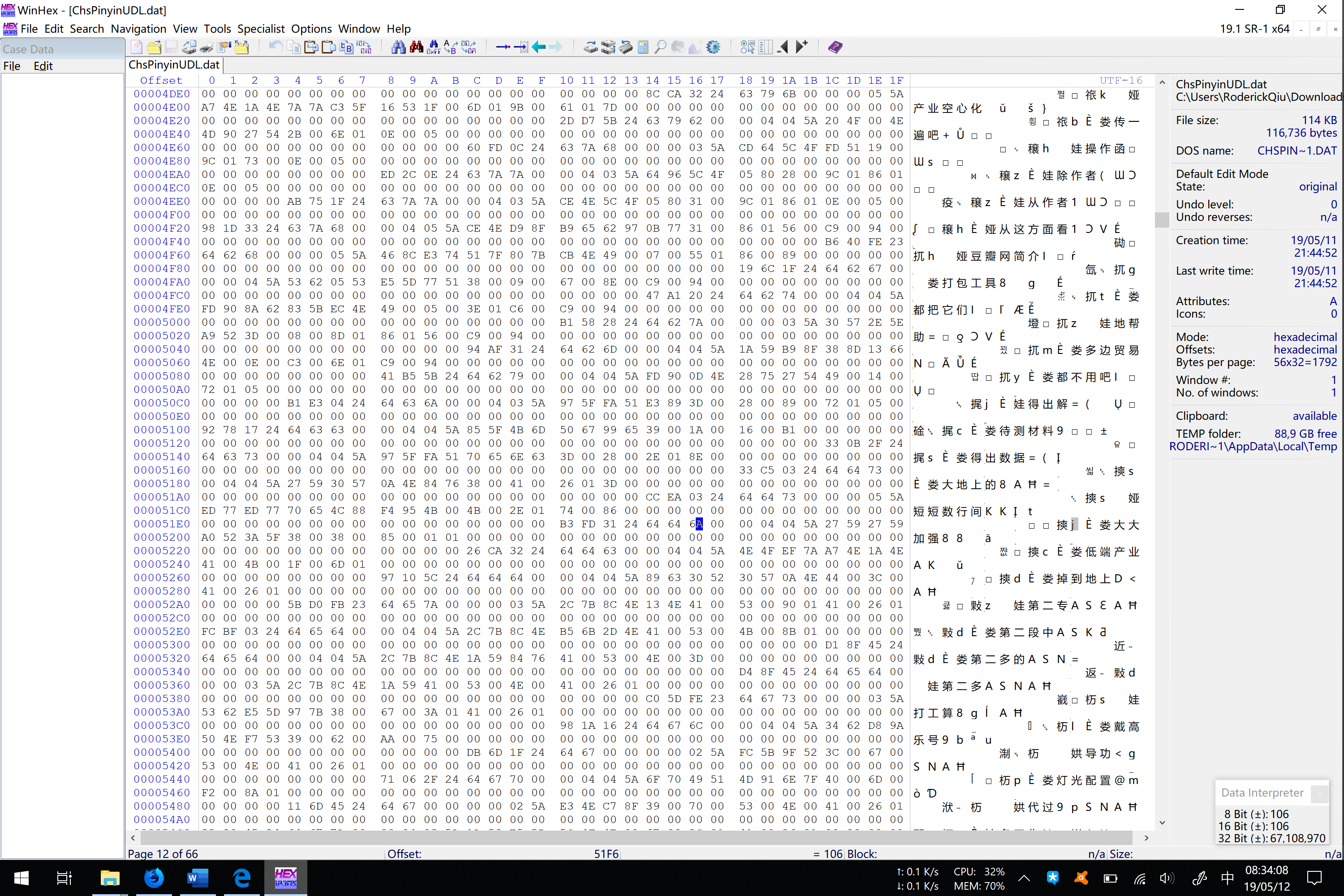Click the Go To Offset arrow icon
Screen dimensions: 1344x896
tap(503, 47)
